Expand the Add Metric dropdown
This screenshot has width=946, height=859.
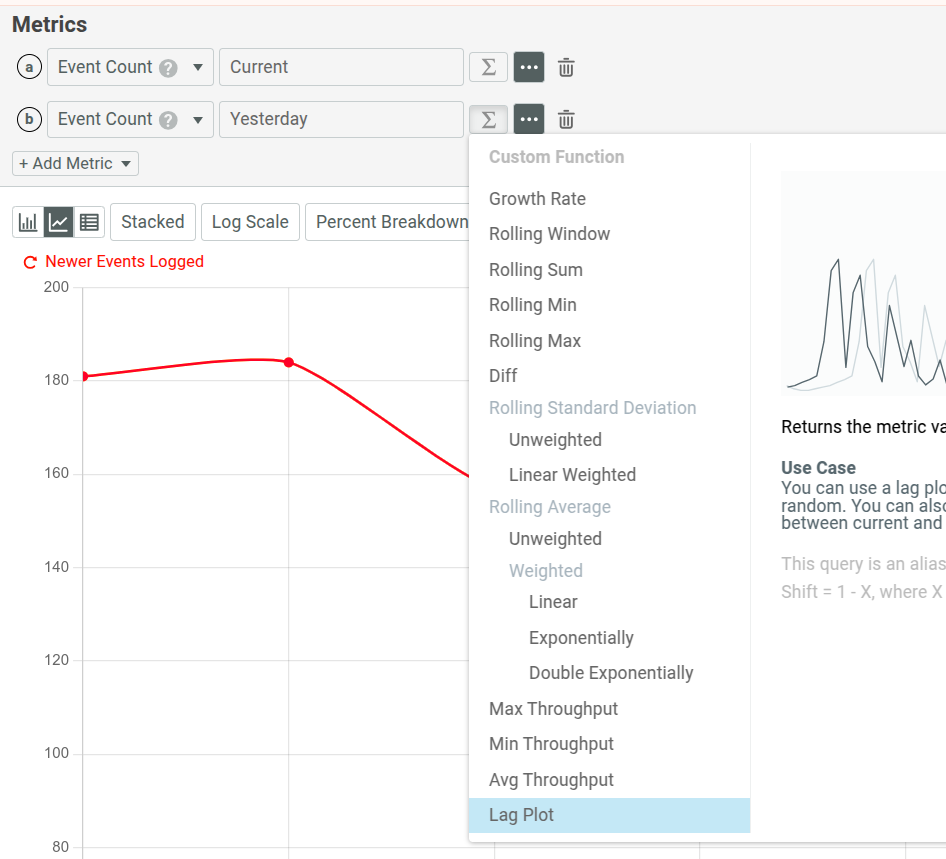point(74,162)
